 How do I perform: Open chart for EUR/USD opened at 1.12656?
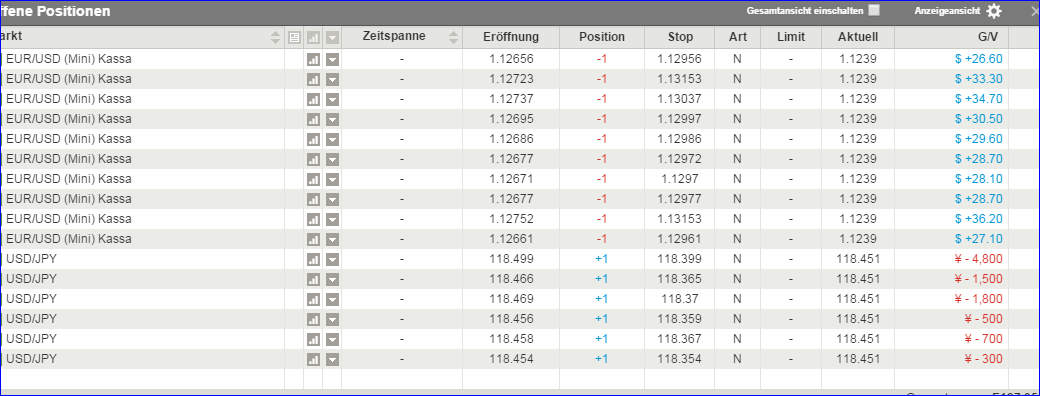tap(313, 59)
